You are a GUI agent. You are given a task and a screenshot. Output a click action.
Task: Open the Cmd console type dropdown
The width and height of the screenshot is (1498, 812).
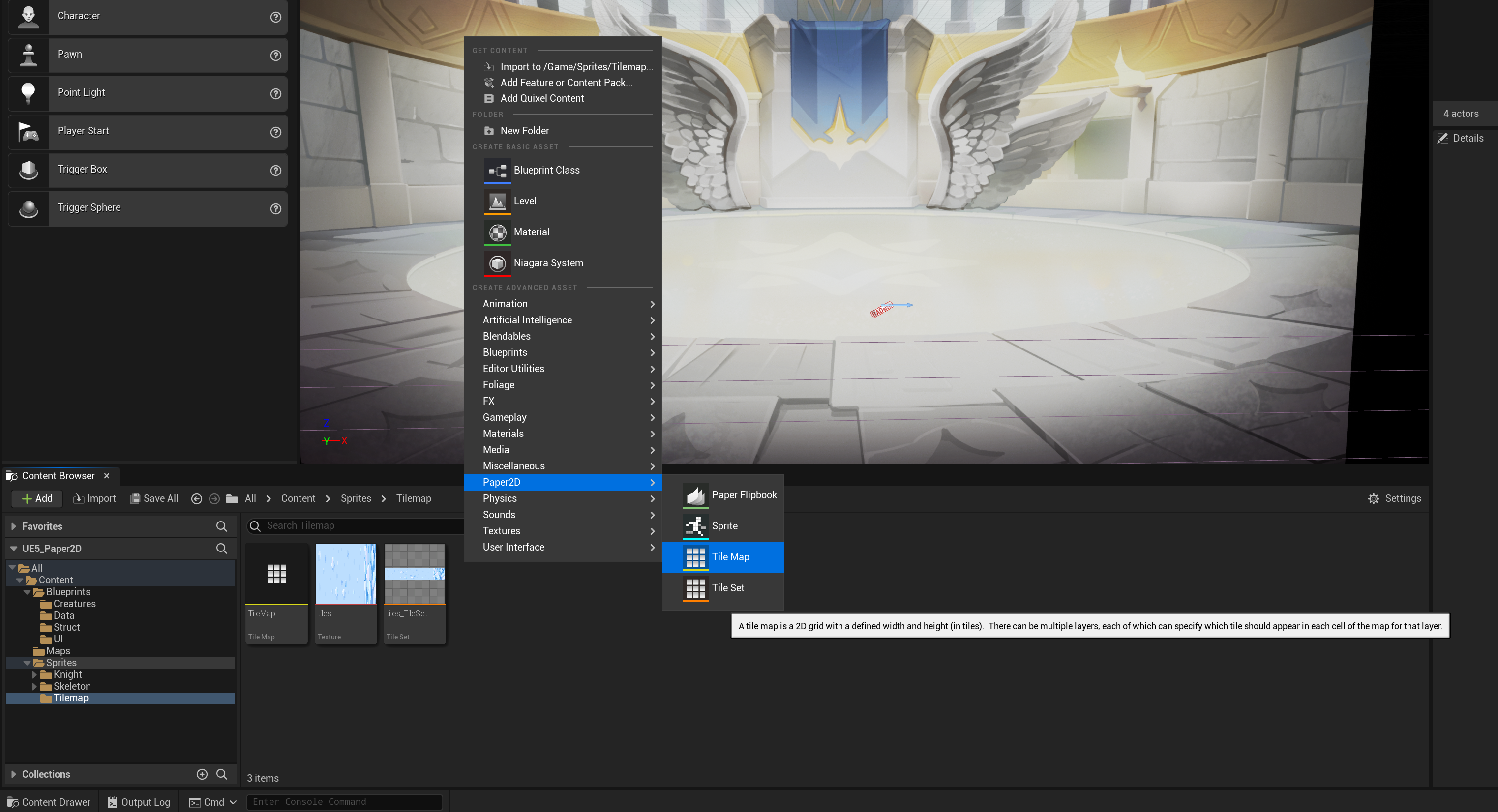click(213, 802)
